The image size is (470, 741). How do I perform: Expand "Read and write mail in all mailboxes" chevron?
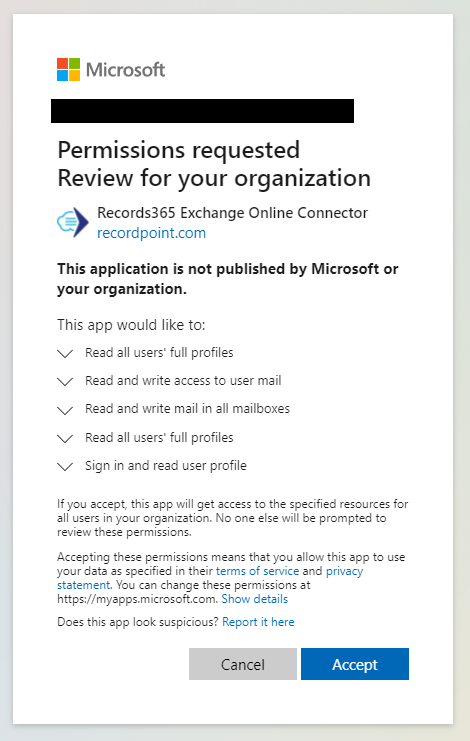pyautogui.click(x=65, y=410)
